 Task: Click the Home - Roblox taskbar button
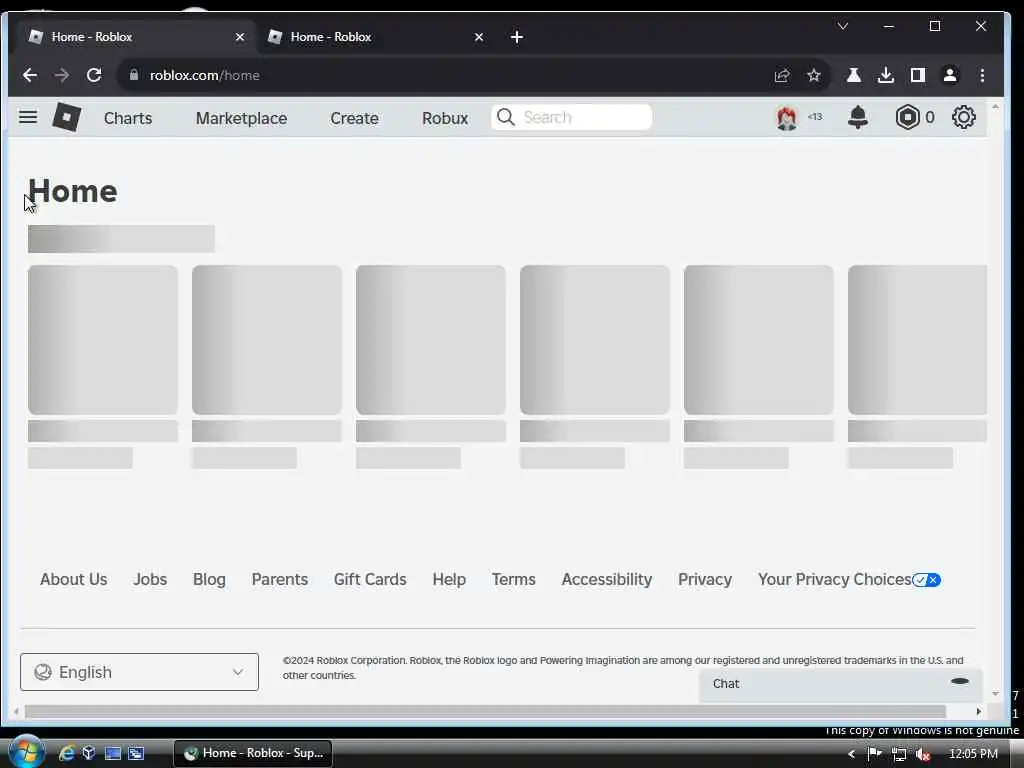coord(253,753)
